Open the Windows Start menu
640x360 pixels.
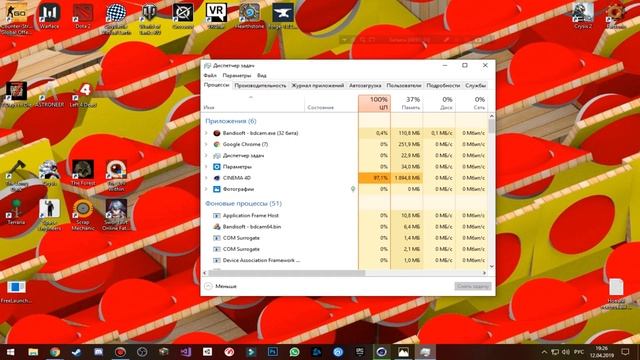[x=11, y=352]
